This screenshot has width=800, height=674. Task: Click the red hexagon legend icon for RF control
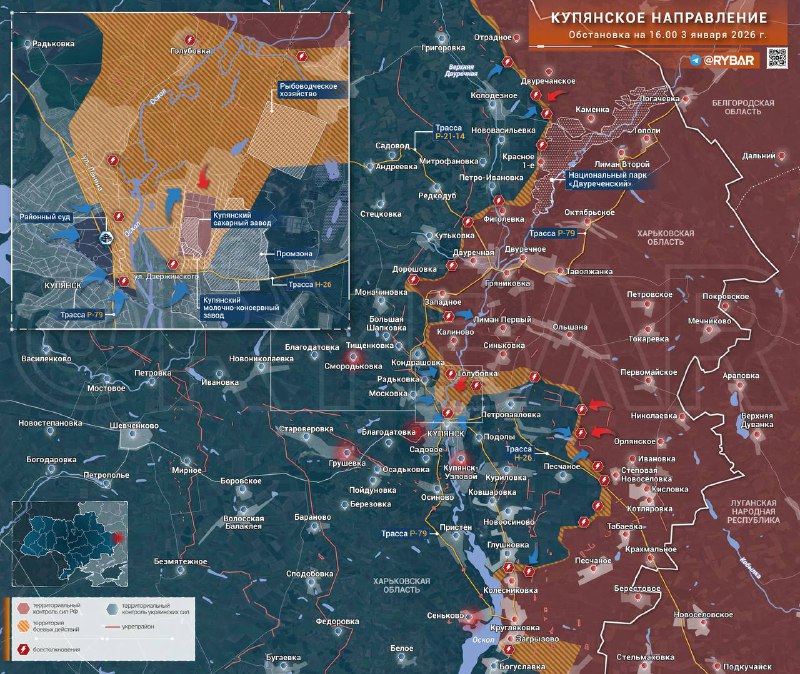click(x=22, y=608)
